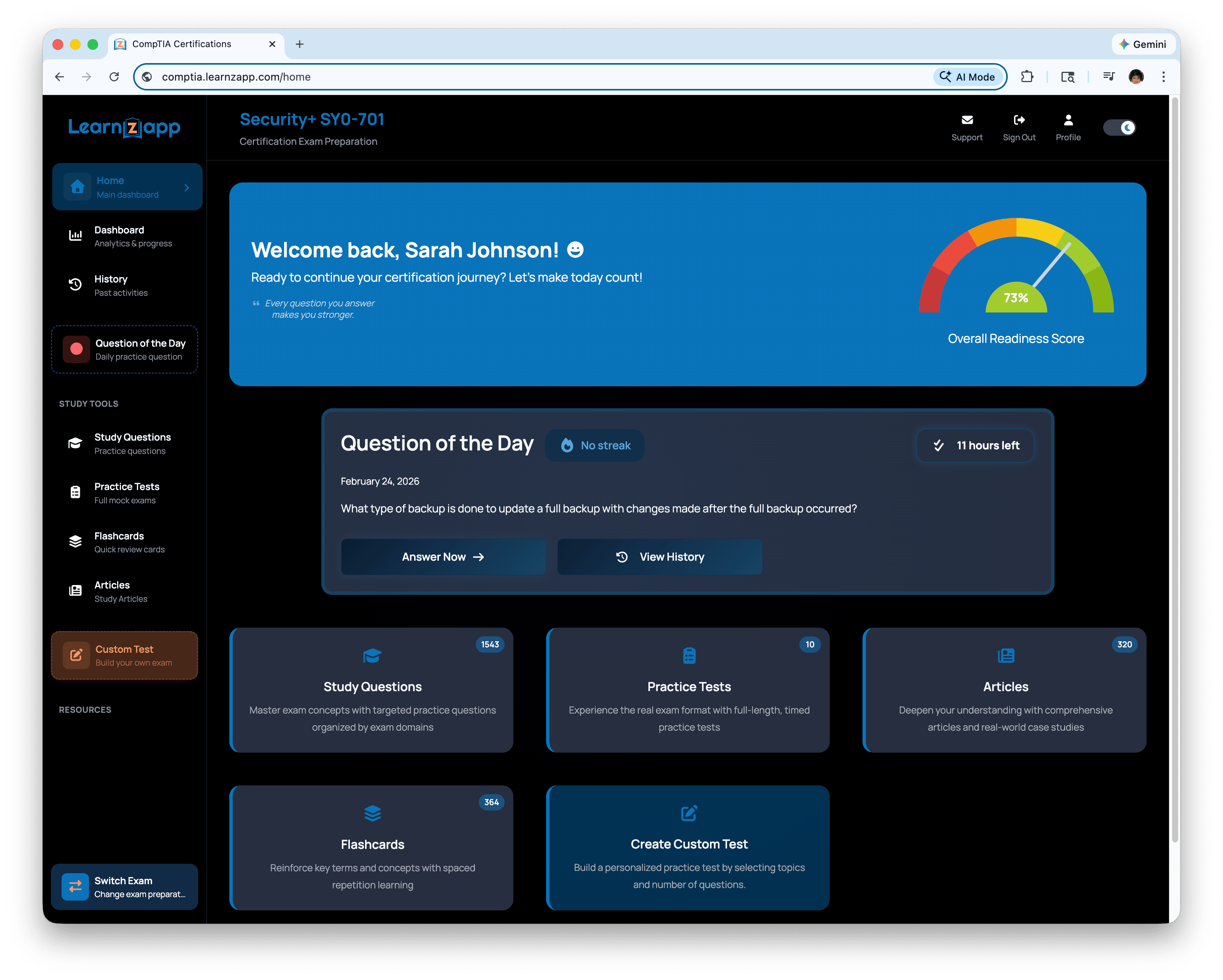Viewport: 1223px width, 980px height.
Task: Click the browser profile avatar
Action: [1136, 76]
